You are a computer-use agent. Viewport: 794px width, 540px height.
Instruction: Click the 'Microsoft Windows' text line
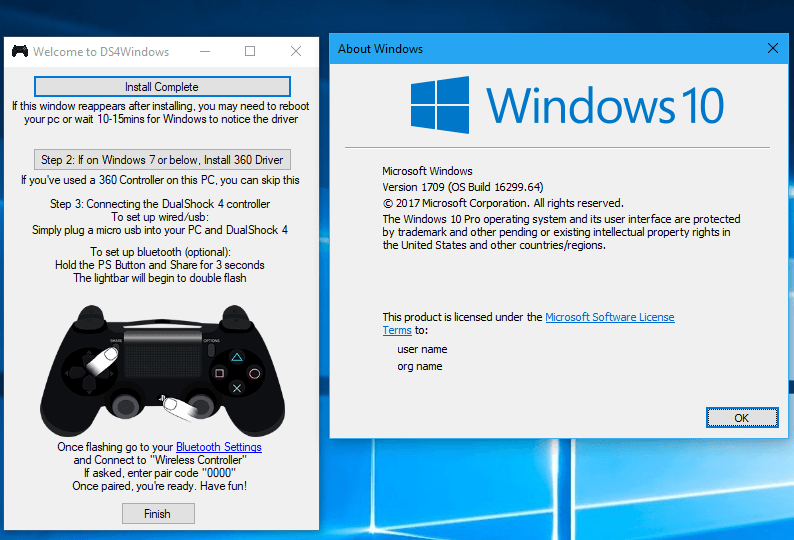[x=427, y=171]
